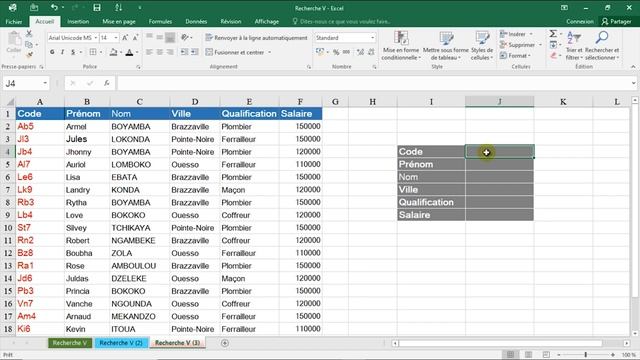Switch to the Affichage tab
The width and height of the screenshot is (640, 360).
click(267, 21)
